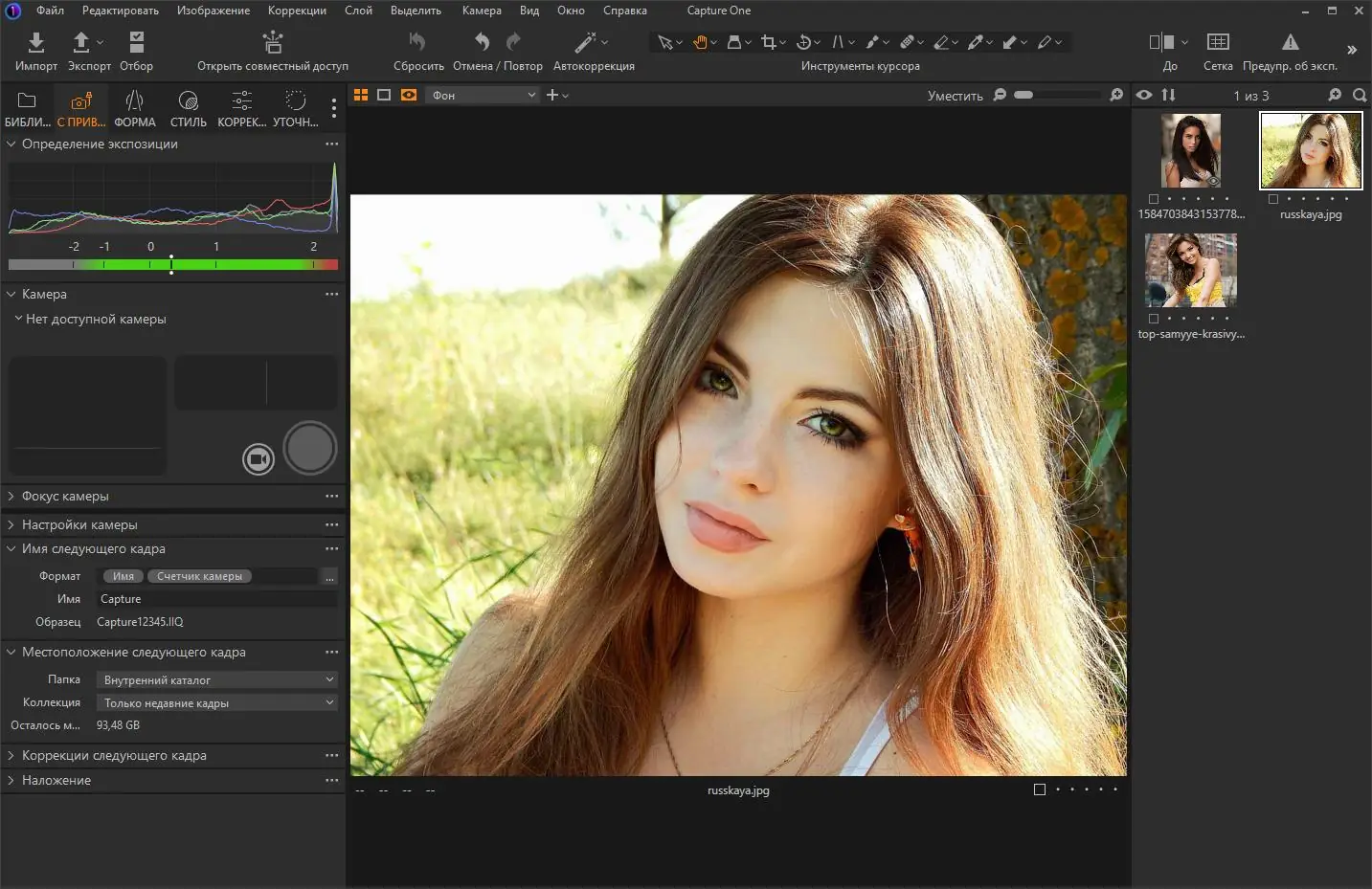1372x889 pixels.
Task: Switch to the СТИЛЬ tool tab
Action: (188, 108)
